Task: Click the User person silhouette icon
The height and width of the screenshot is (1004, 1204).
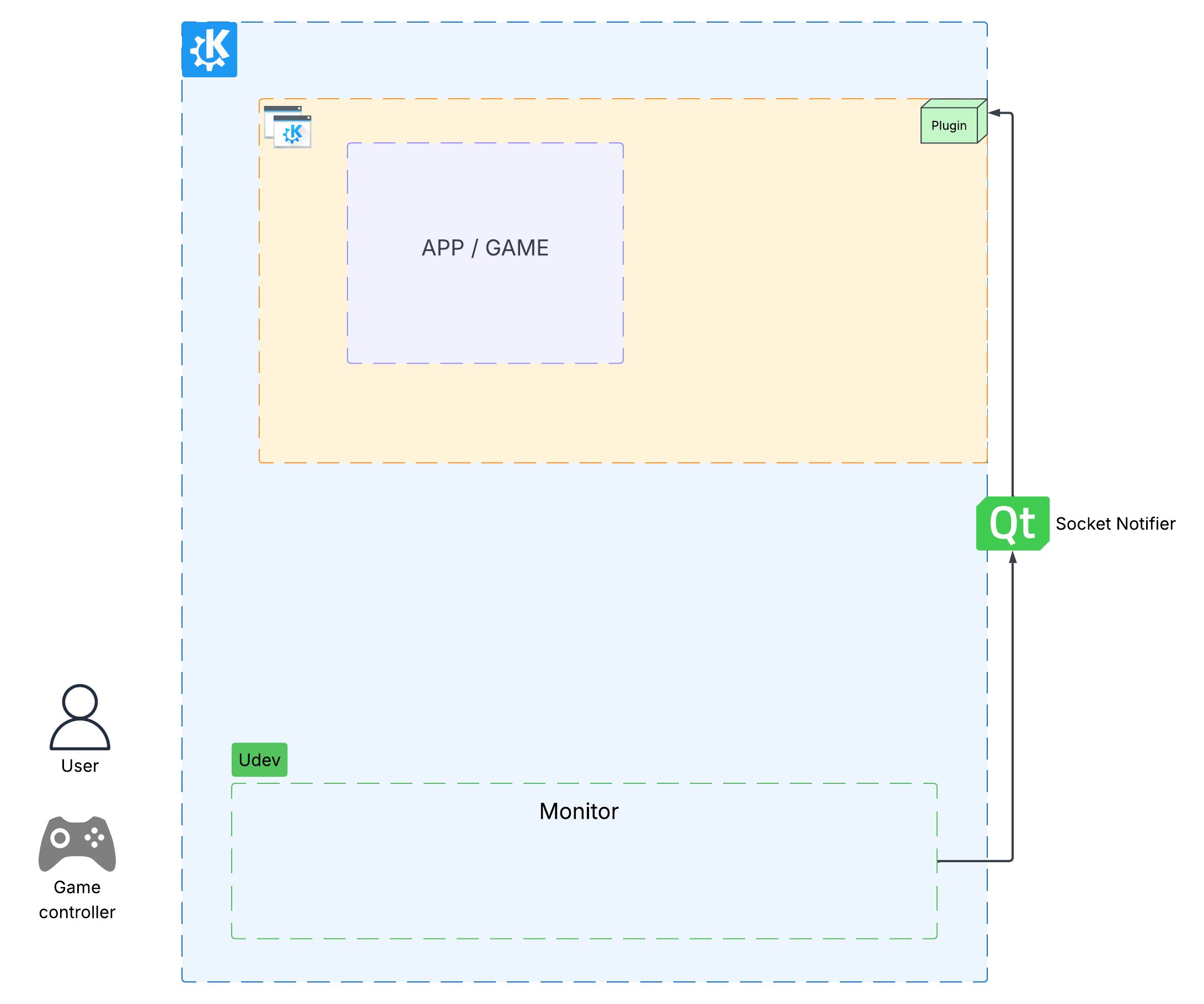Action: click(x=79, y=717)
